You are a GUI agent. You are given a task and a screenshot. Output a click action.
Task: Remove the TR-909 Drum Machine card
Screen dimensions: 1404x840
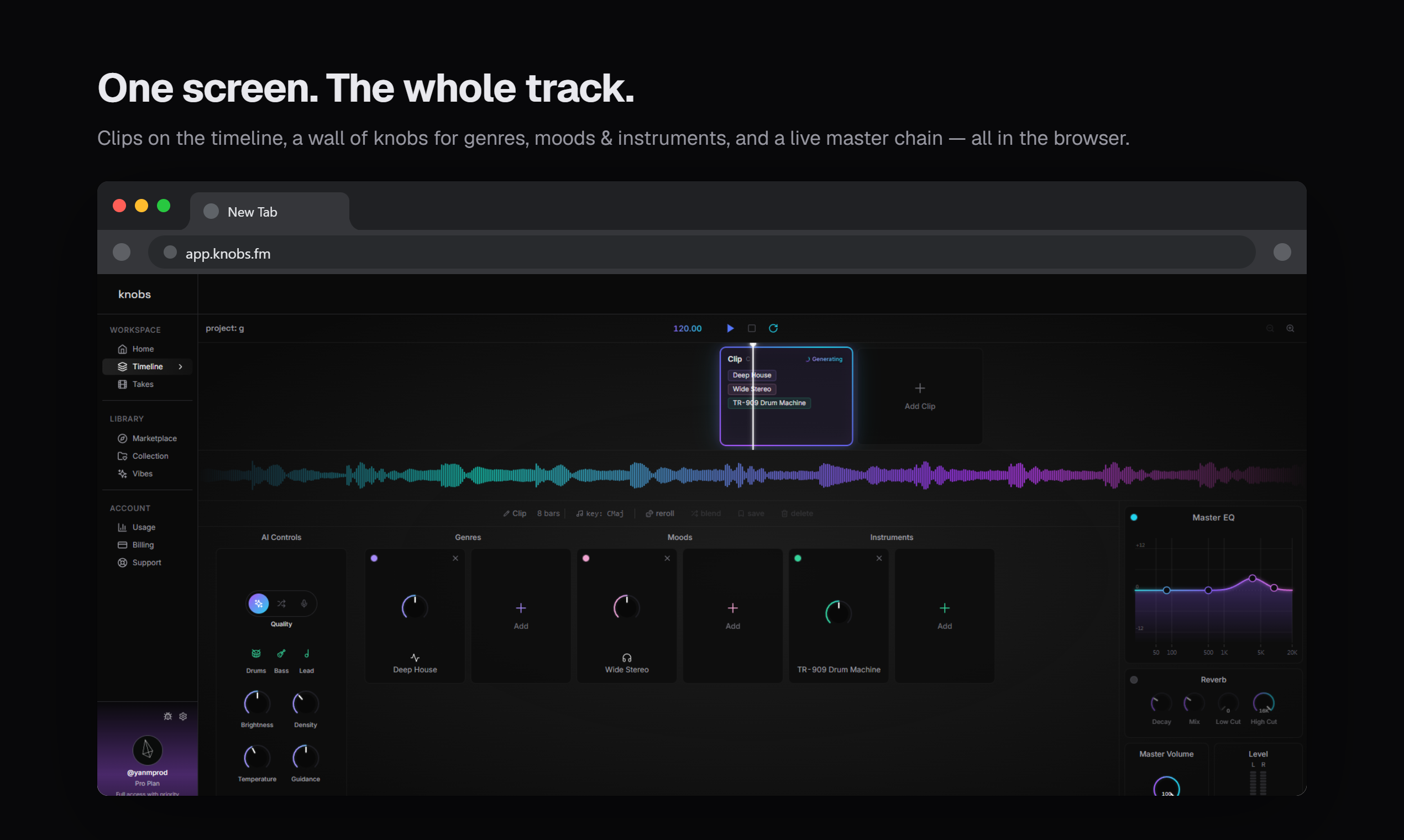(x=879, y=558)
